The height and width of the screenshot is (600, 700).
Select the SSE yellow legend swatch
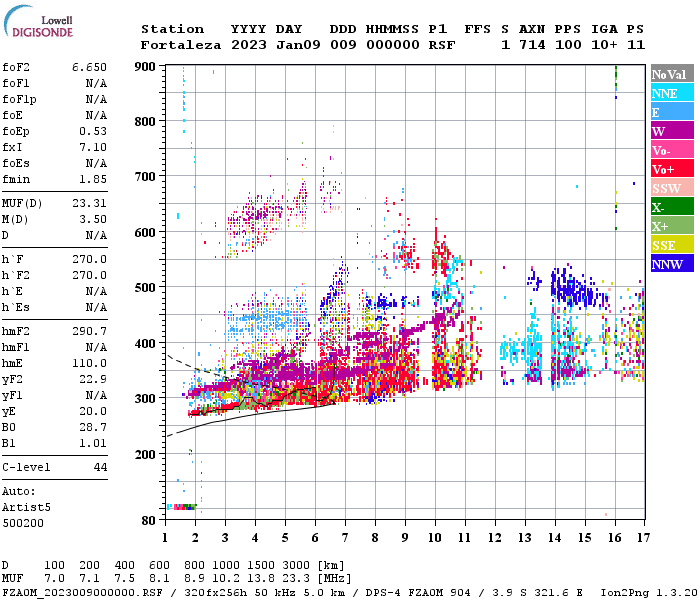(672, 245)
